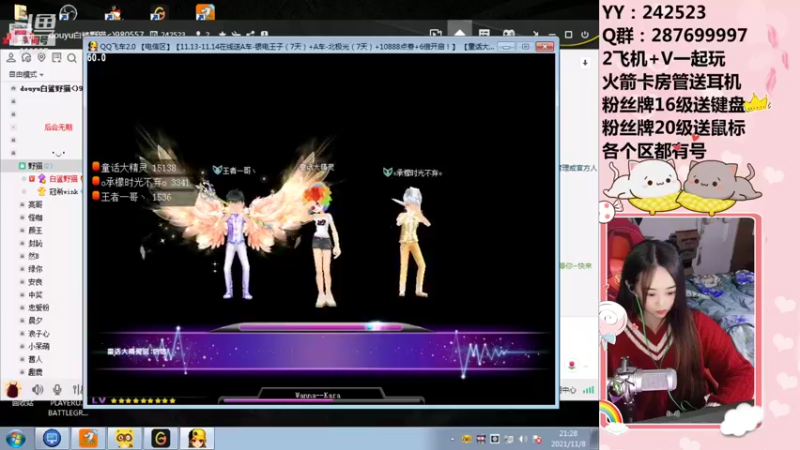Screen dimensions: 800x450
Task: Expand the 中奖 sub-channel
Action: [x=35, y=295]
